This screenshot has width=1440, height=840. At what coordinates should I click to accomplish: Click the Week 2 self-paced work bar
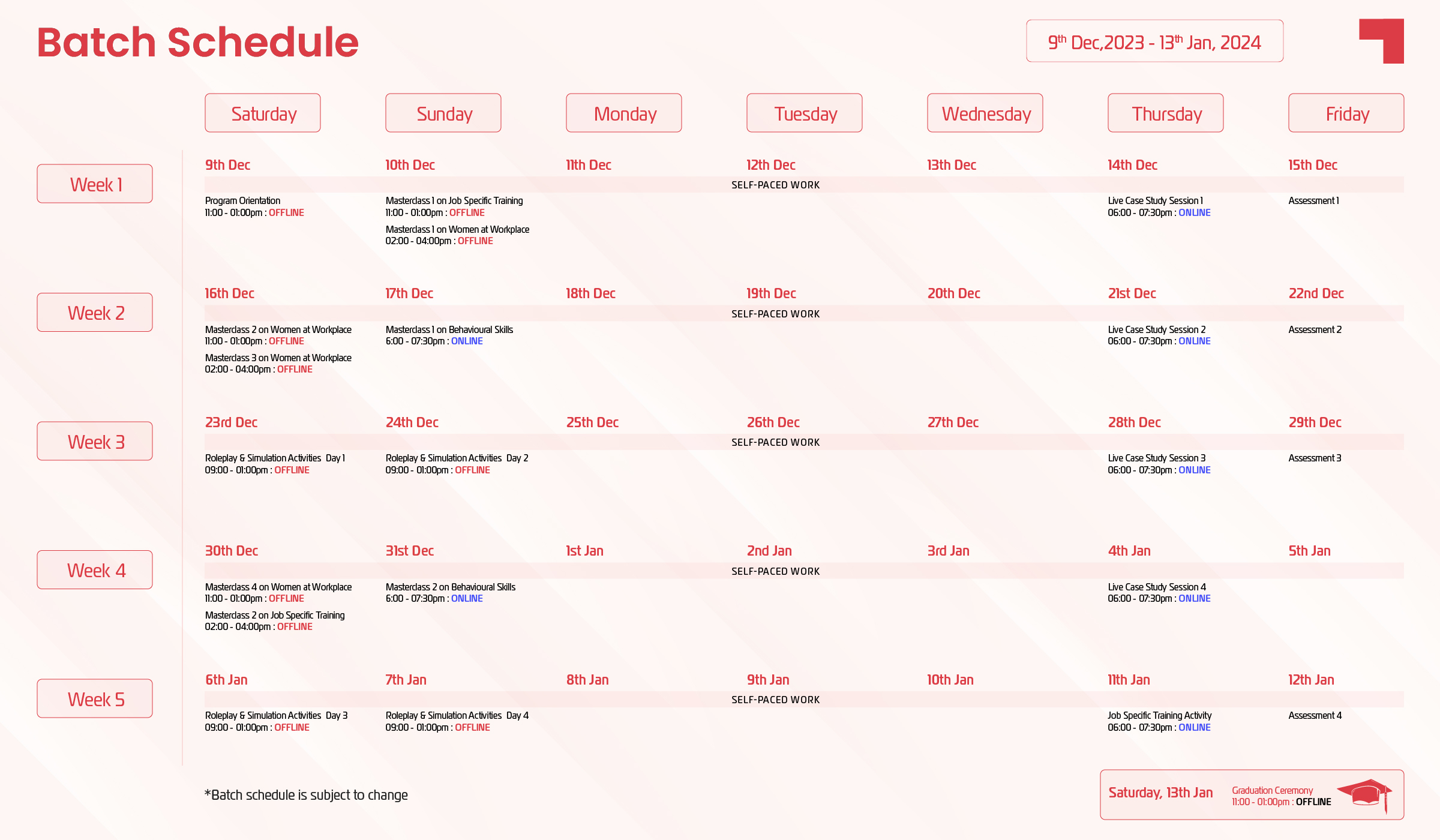(x=775, y=314)
